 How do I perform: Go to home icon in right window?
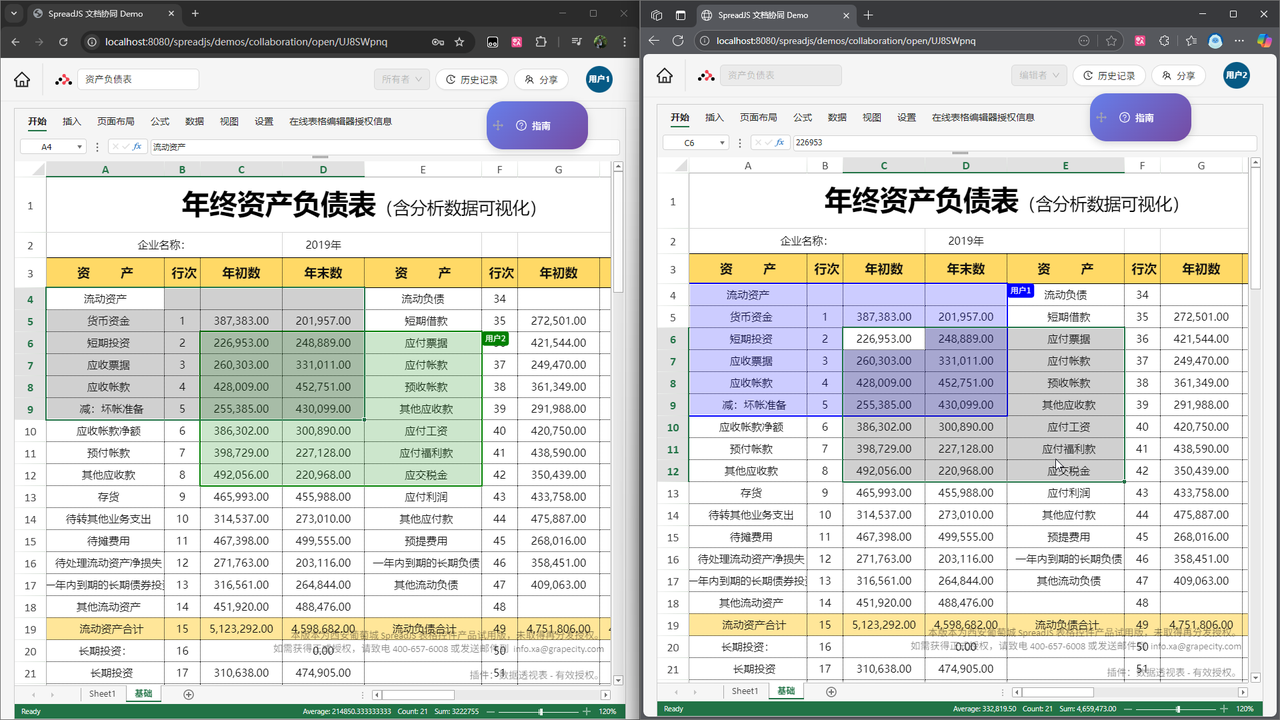tap(665, 76)
